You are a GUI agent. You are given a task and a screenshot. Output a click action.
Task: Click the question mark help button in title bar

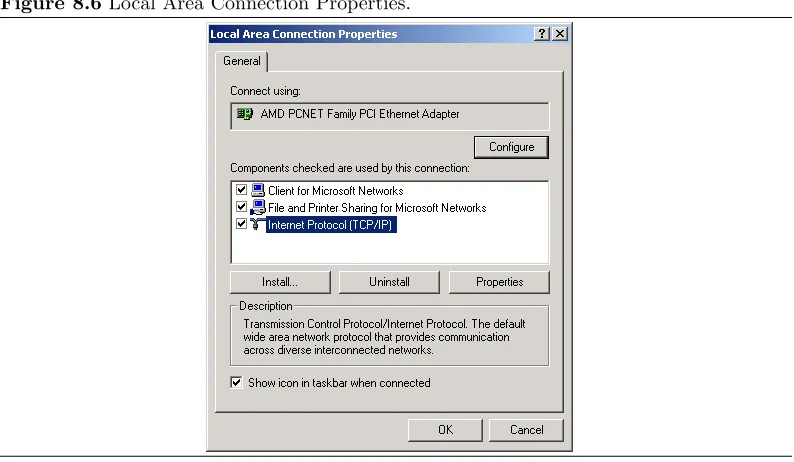541,34
